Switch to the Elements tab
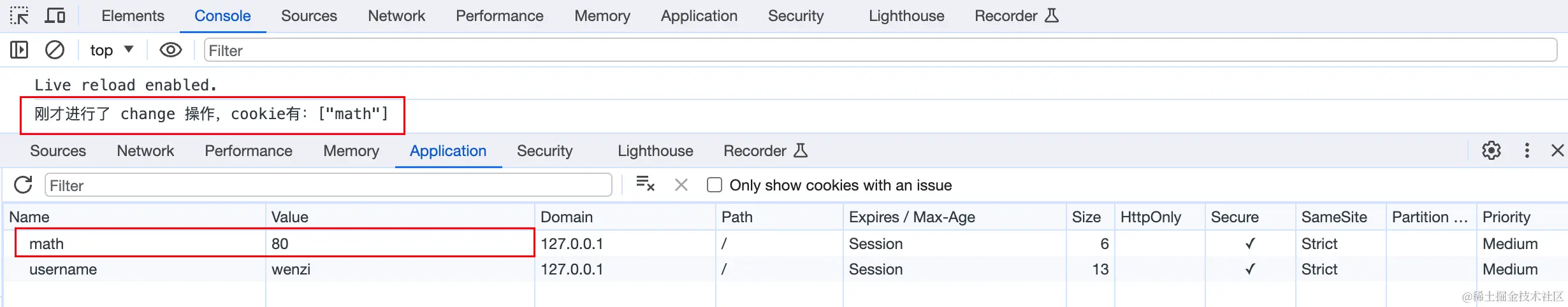Viewport: 1568px width, 307px height. point(133,16)
